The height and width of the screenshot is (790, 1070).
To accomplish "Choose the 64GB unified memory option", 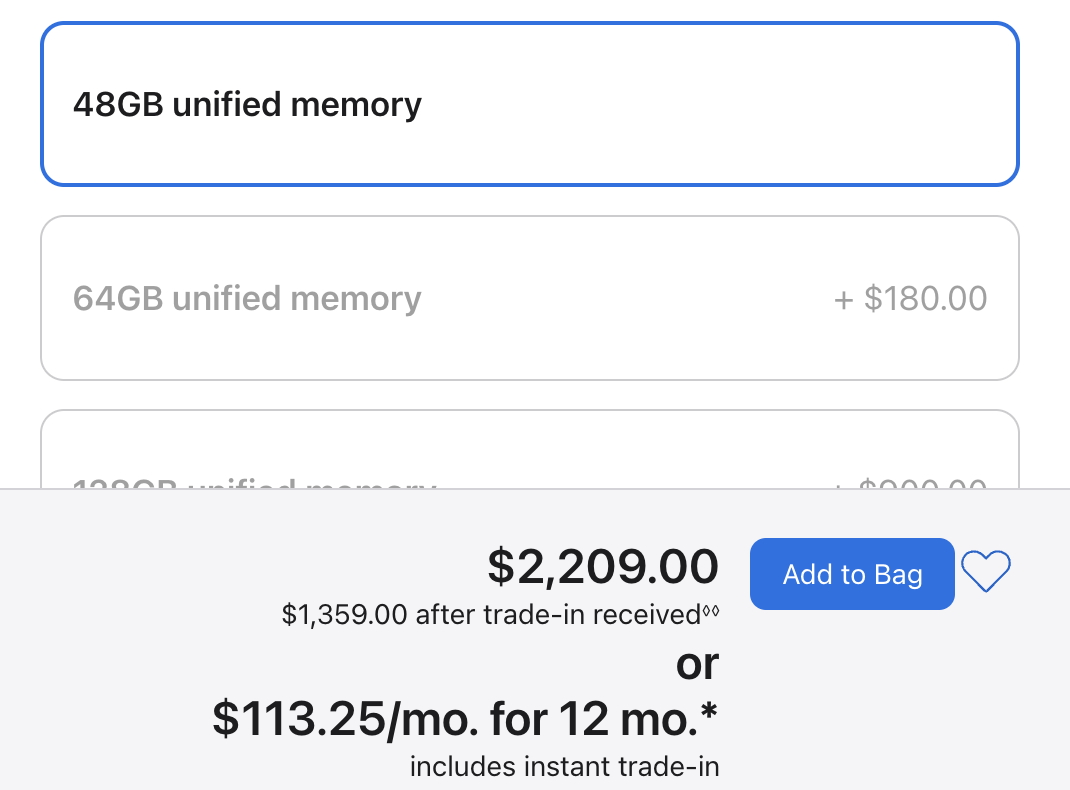I will [530, 298].
